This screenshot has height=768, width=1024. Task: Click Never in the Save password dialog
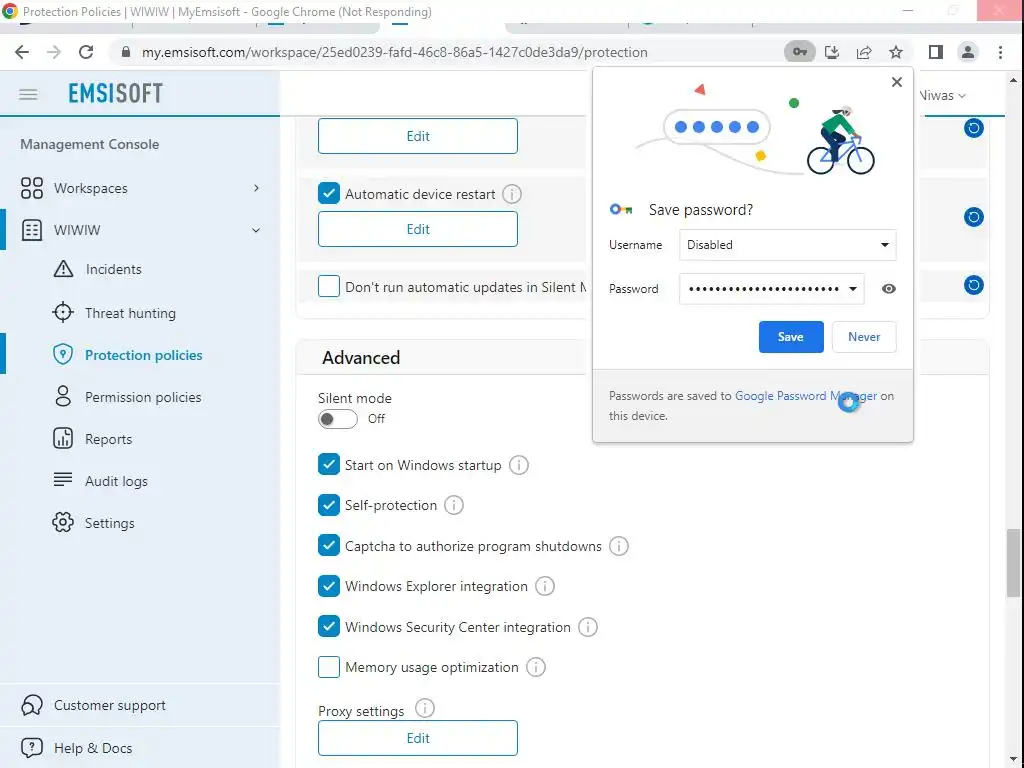click(864, 337)
